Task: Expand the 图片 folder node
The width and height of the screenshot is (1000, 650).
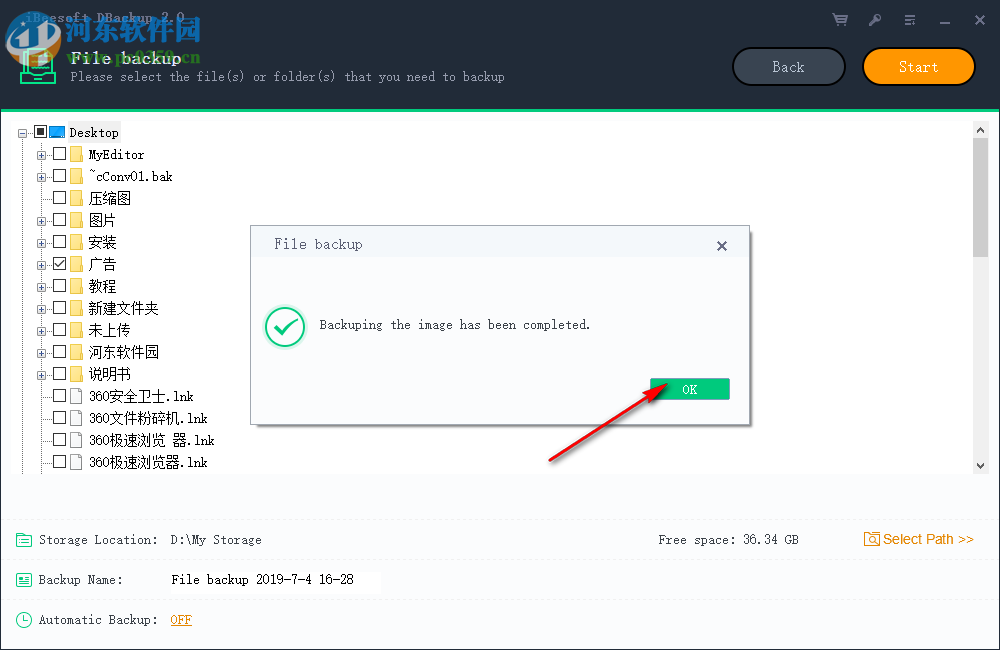Action: (x=40, y=219)
